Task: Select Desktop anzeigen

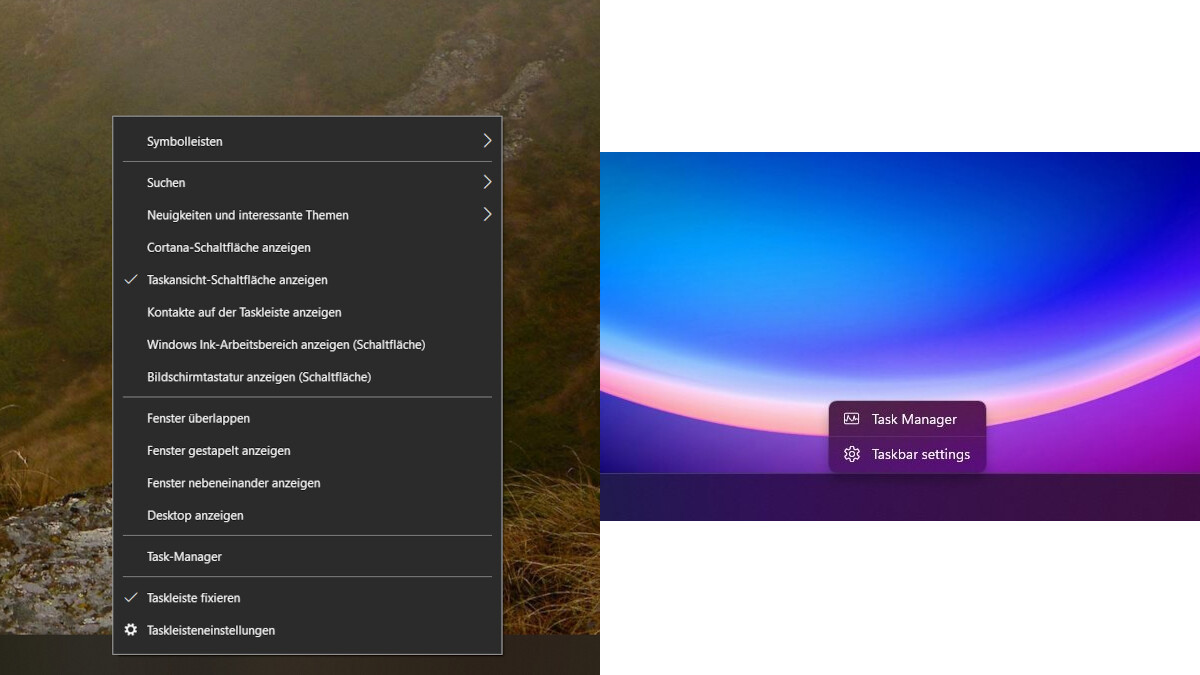Action: (x=193, y=515)
